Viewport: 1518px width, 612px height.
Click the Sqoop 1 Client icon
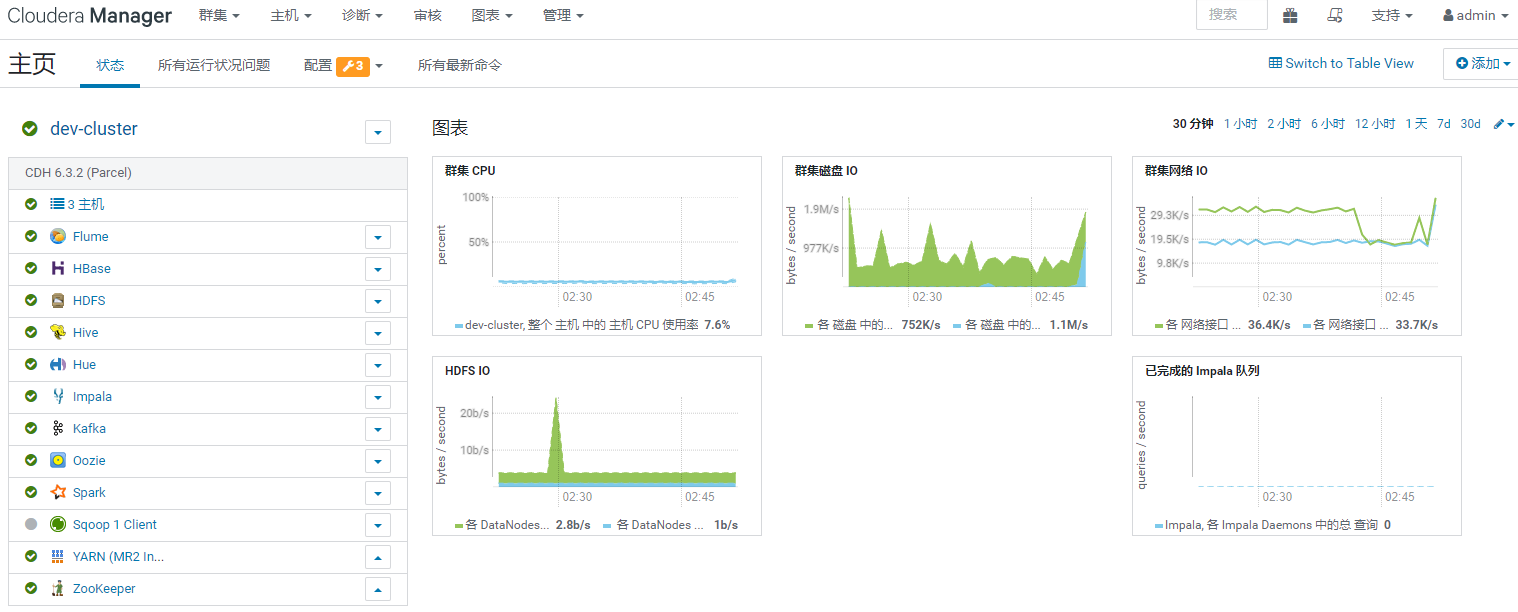click(58, 525)
